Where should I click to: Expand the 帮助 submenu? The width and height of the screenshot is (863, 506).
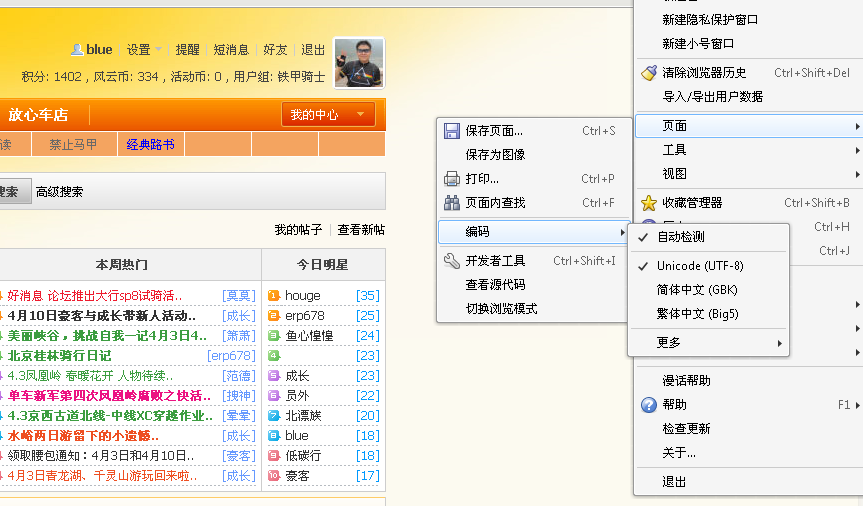749,405
